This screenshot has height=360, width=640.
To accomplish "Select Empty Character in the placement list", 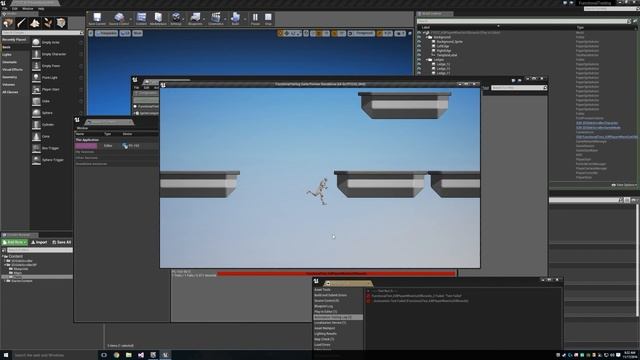I will coord(58,54).
